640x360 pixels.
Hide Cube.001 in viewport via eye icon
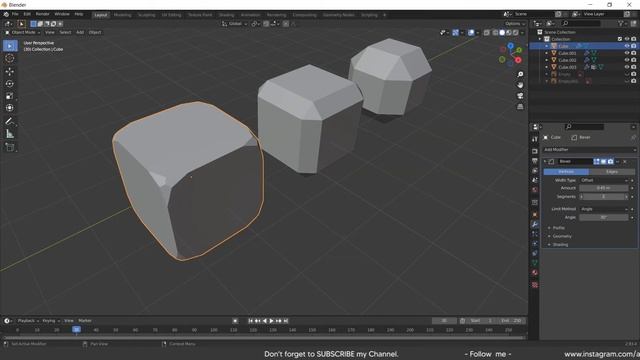[627, 53]
